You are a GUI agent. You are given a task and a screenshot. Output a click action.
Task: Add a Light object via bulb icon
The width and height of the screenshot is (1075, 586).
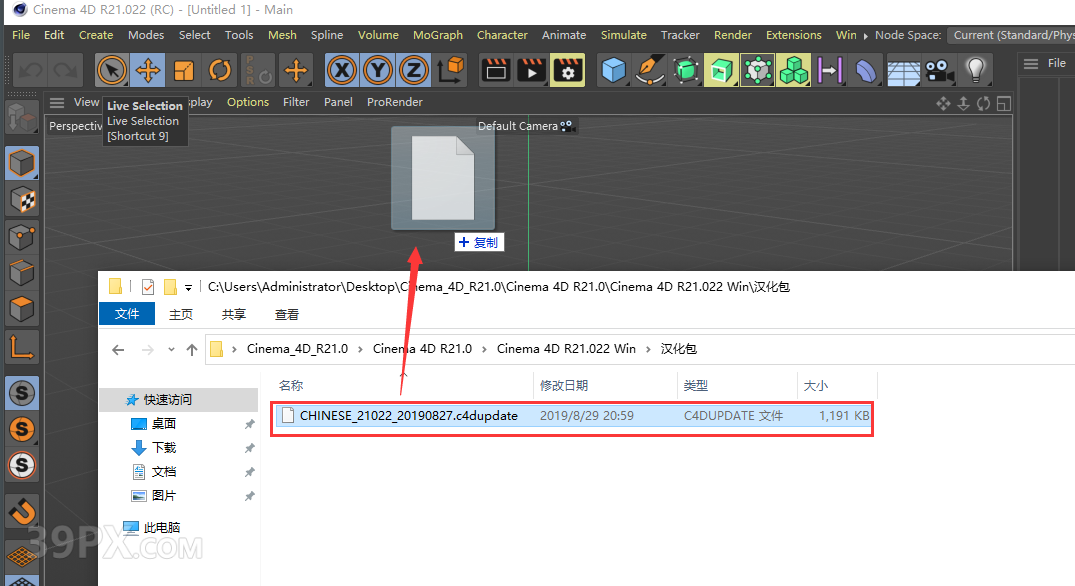975,70
